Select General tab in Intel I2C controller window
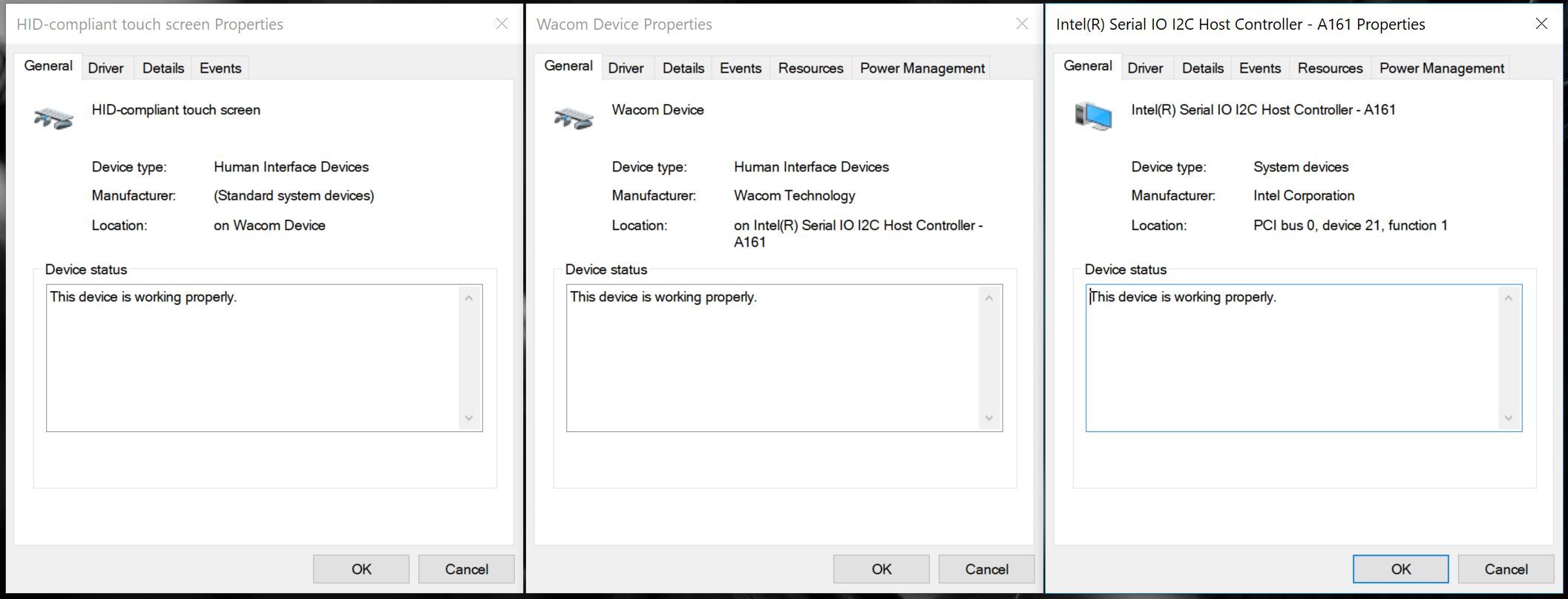Viewport: 1568px width, 599px height. coord(1088,66)
